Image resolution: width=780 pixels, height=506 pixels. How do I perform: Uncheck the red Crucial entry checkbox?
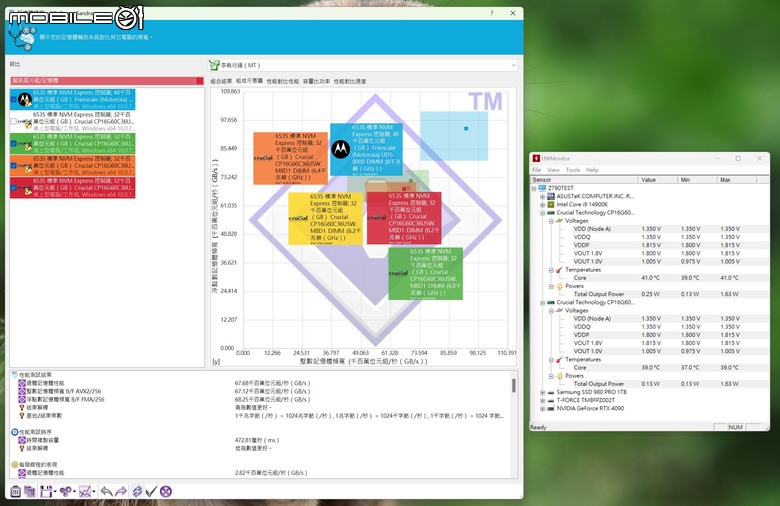click(x=13, y=188)
